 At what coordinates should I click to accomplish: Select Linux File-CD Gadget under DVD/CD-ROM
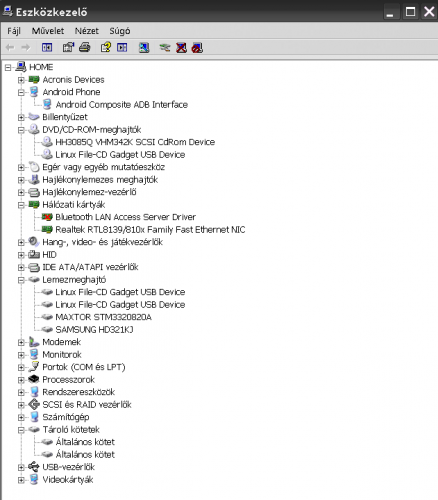[x=120, y=154]
